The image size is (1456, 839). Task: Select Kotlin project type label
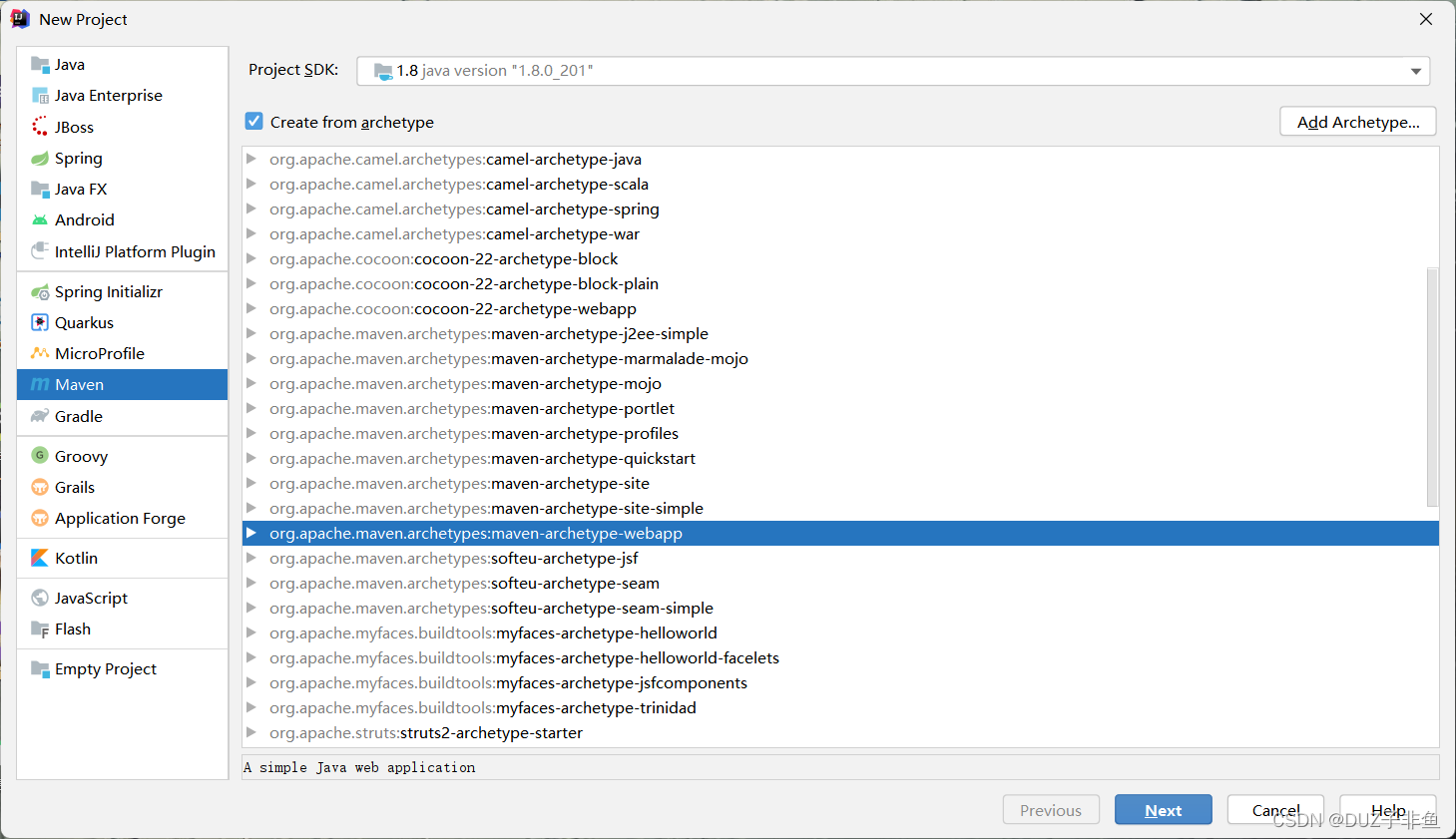pos(77,558)
